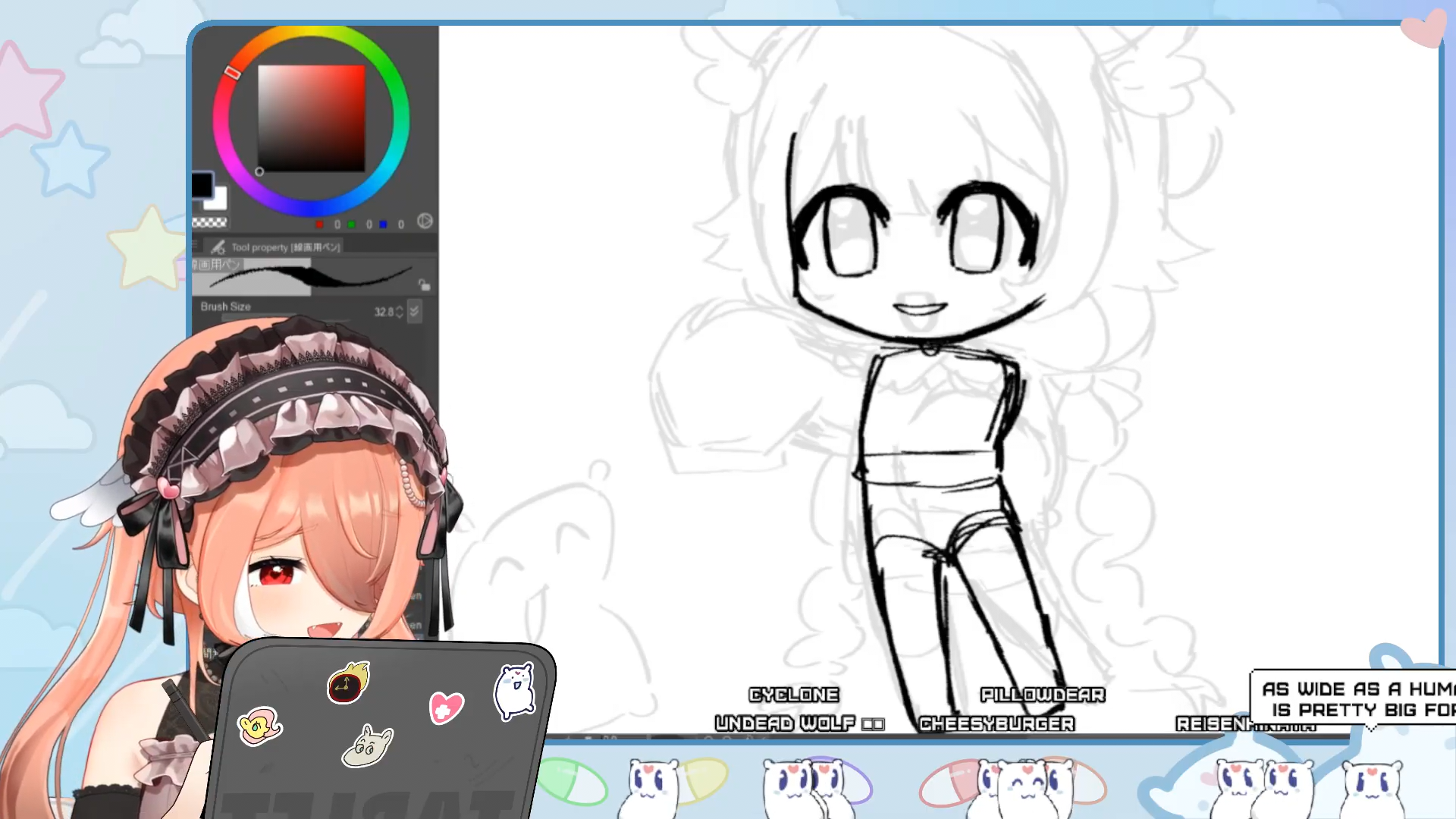Toggle the brush lock icon
1456x819 pixels.
[x=424, y=285]
